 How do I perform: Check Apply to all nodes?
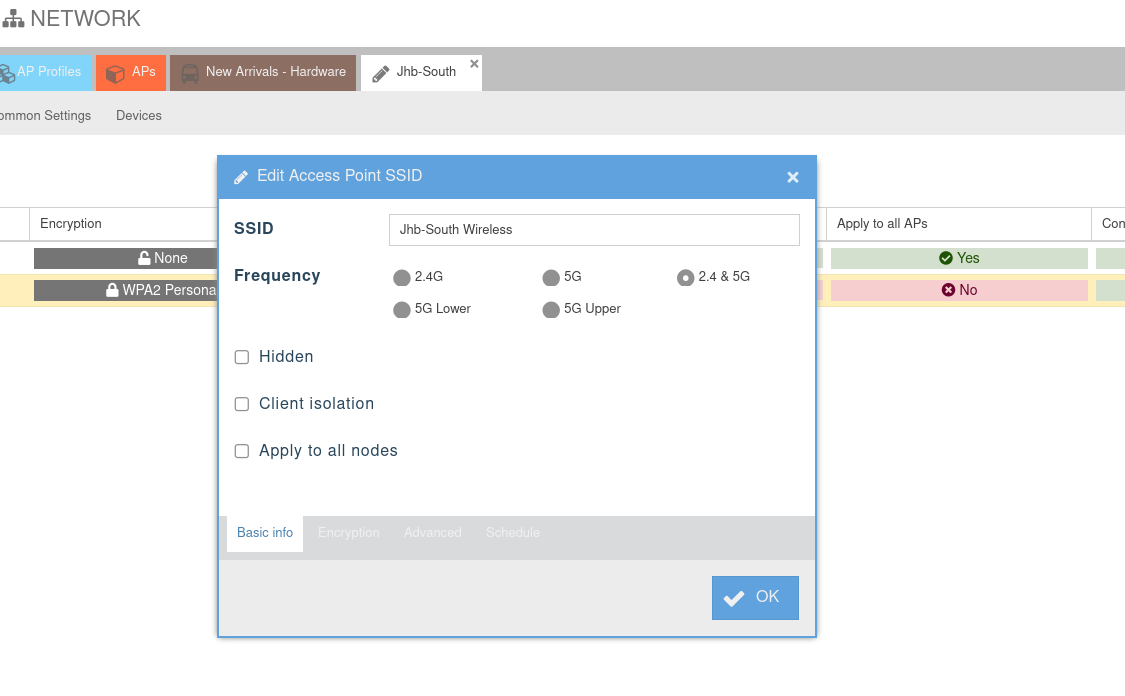coord(242,451)
